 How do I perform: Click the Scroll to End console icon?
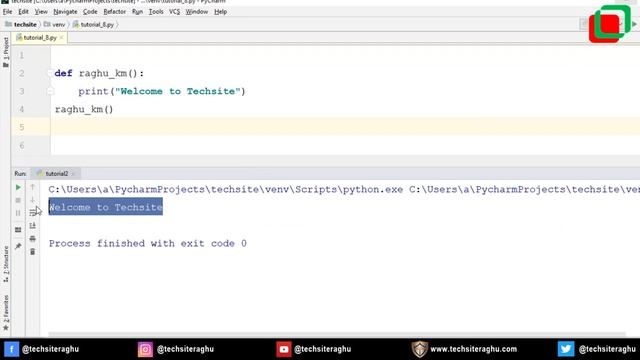(x=33, y=225)
